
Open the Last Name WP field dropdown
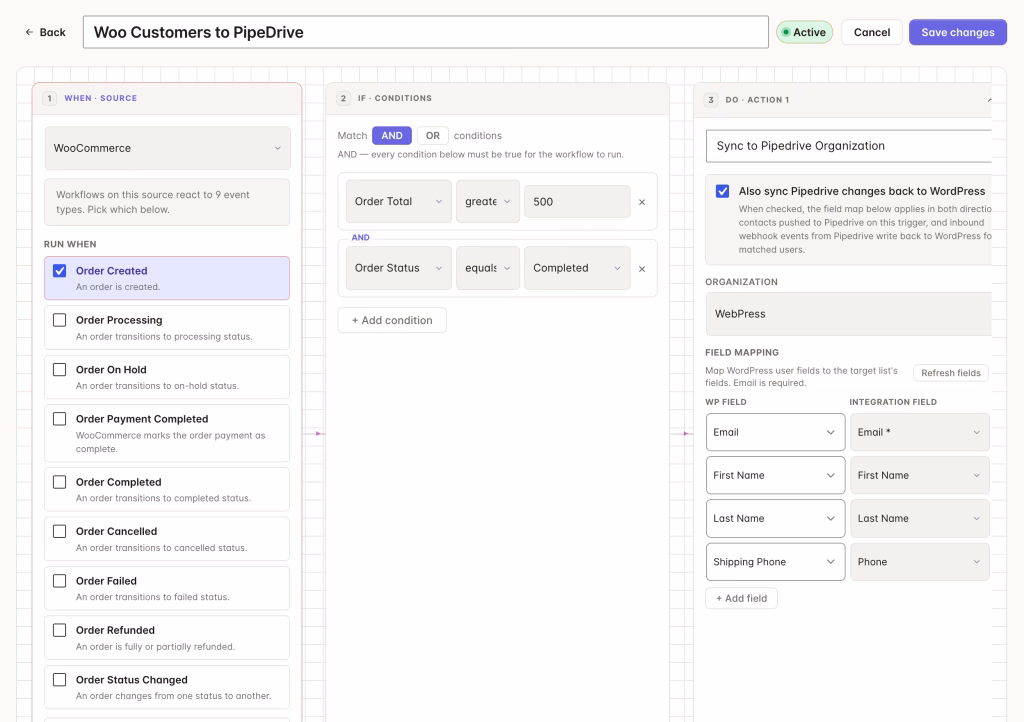click(775, 518)
